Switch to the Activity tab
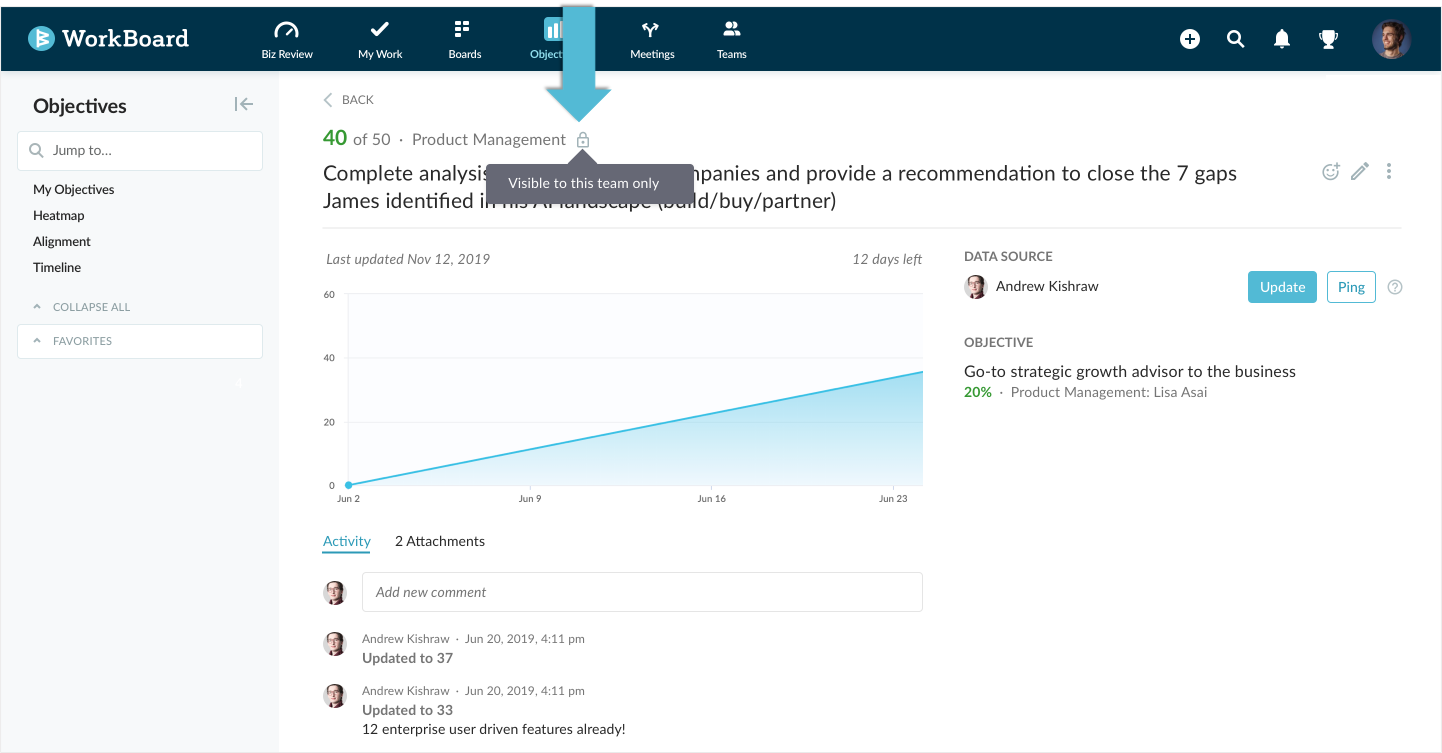1442x753 pixels. point(347,541)
